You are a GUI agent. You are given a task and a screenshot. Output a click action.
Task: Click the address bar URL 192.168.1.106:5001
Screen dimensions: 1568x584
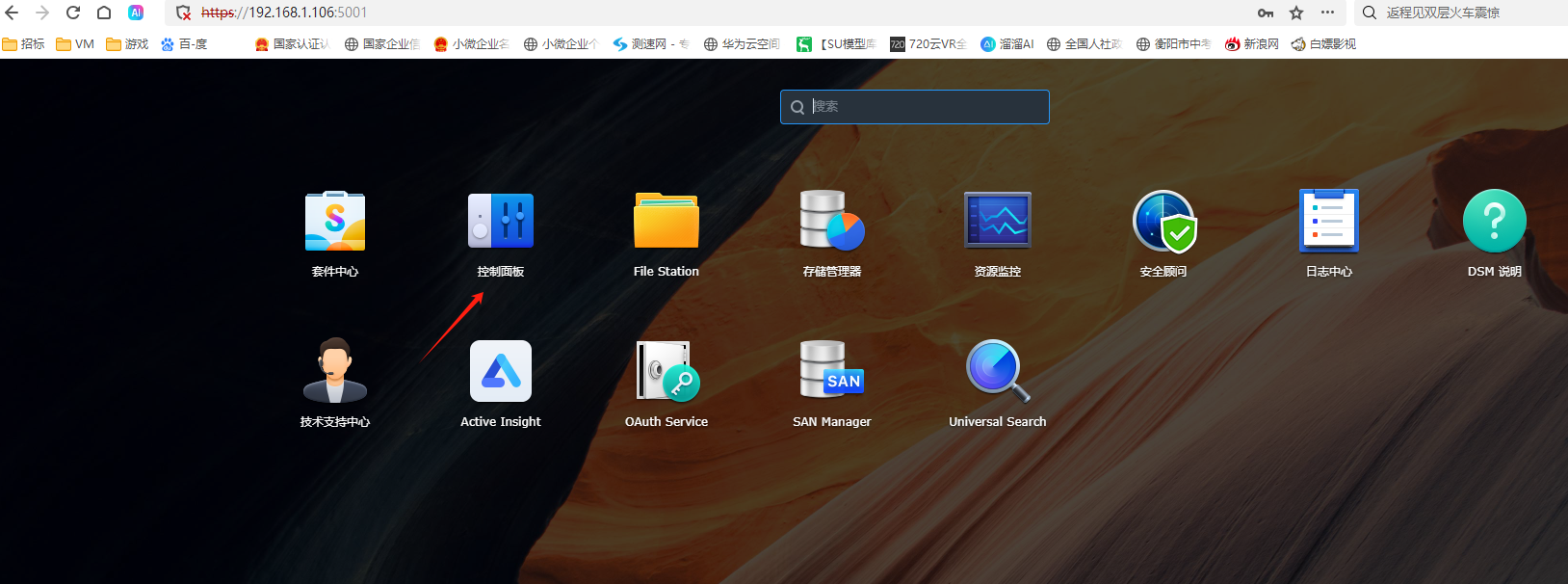[x=284, y=13]
